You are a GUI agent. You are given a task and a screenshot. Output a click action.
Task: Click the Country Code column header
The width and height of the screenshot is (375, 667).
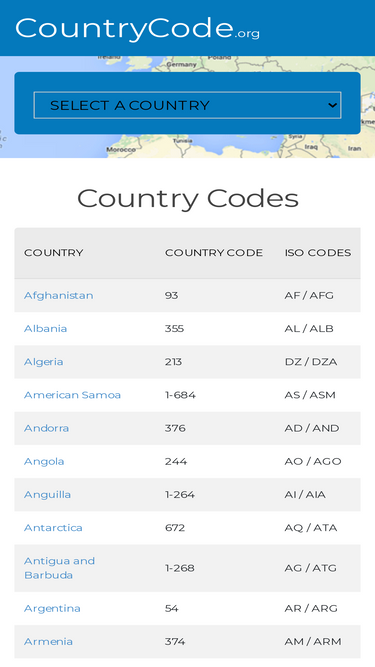point(214,253)
